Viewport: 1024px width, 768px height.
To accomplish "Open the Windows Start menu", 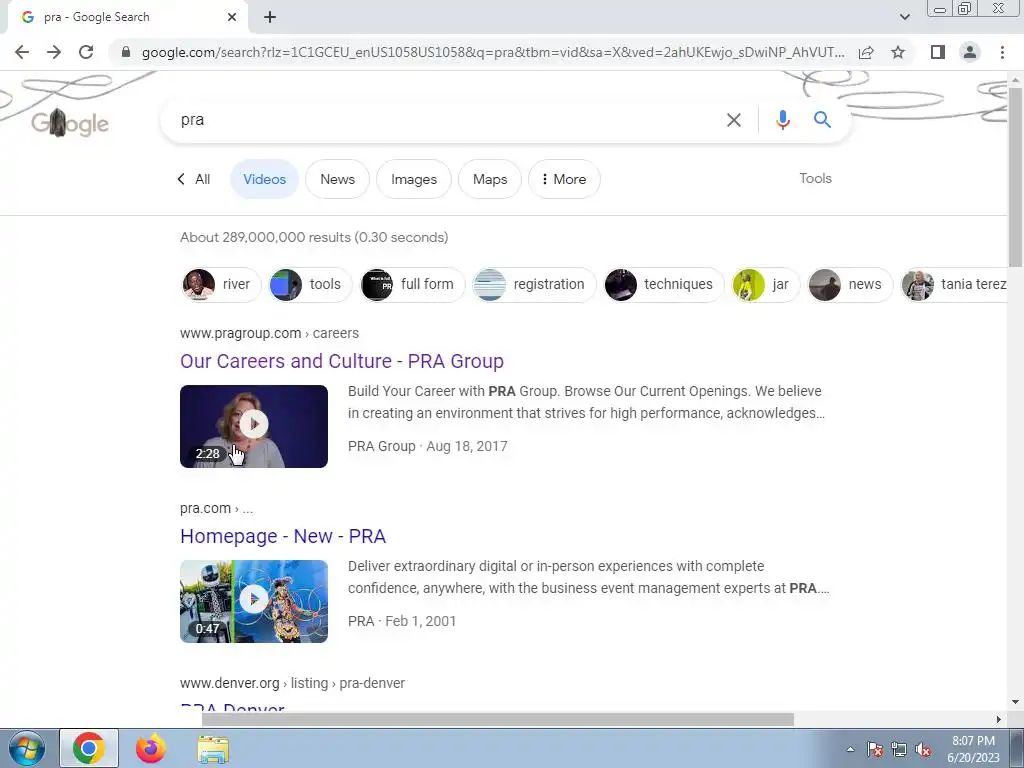I will 25,748.
